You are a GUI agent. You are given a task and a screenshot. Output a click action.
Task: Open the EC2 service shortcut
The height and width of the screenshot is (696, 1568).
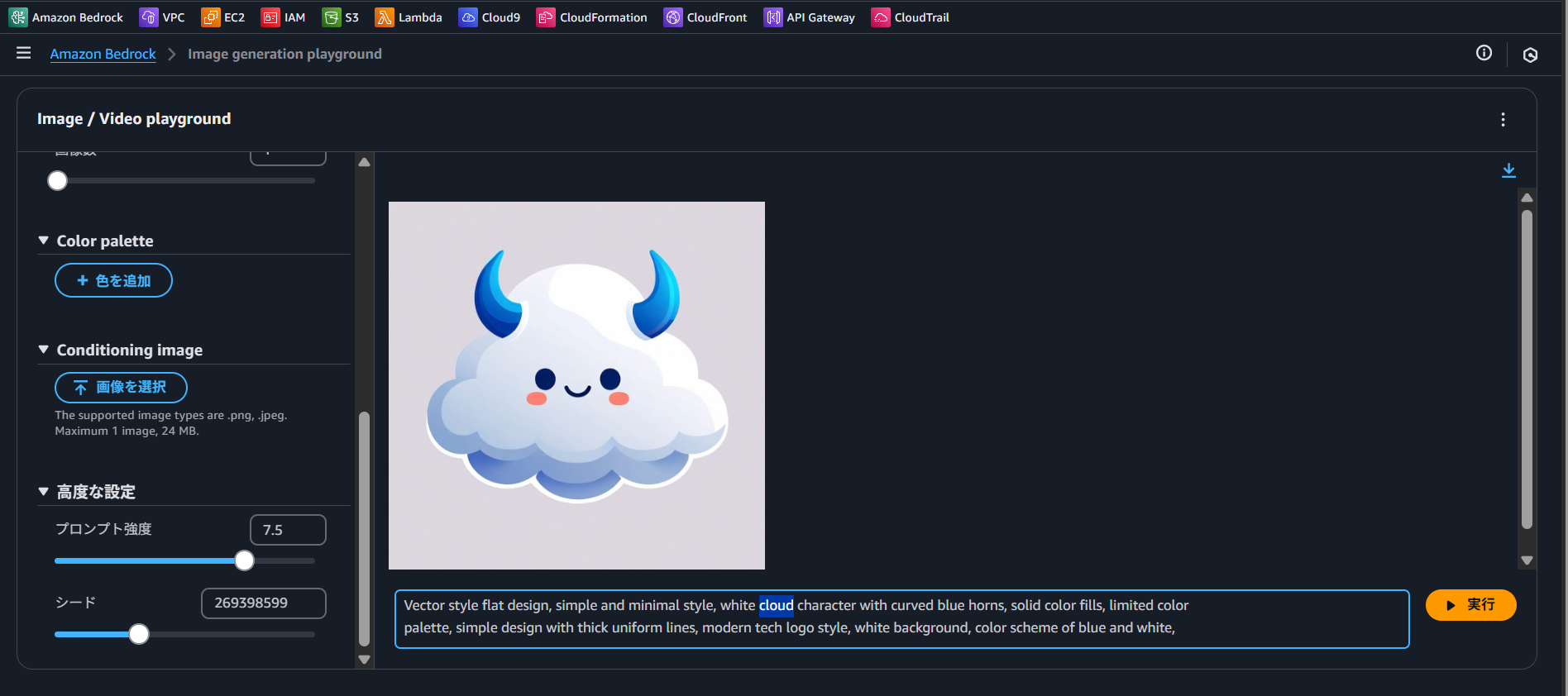click(x=223, y=17)
